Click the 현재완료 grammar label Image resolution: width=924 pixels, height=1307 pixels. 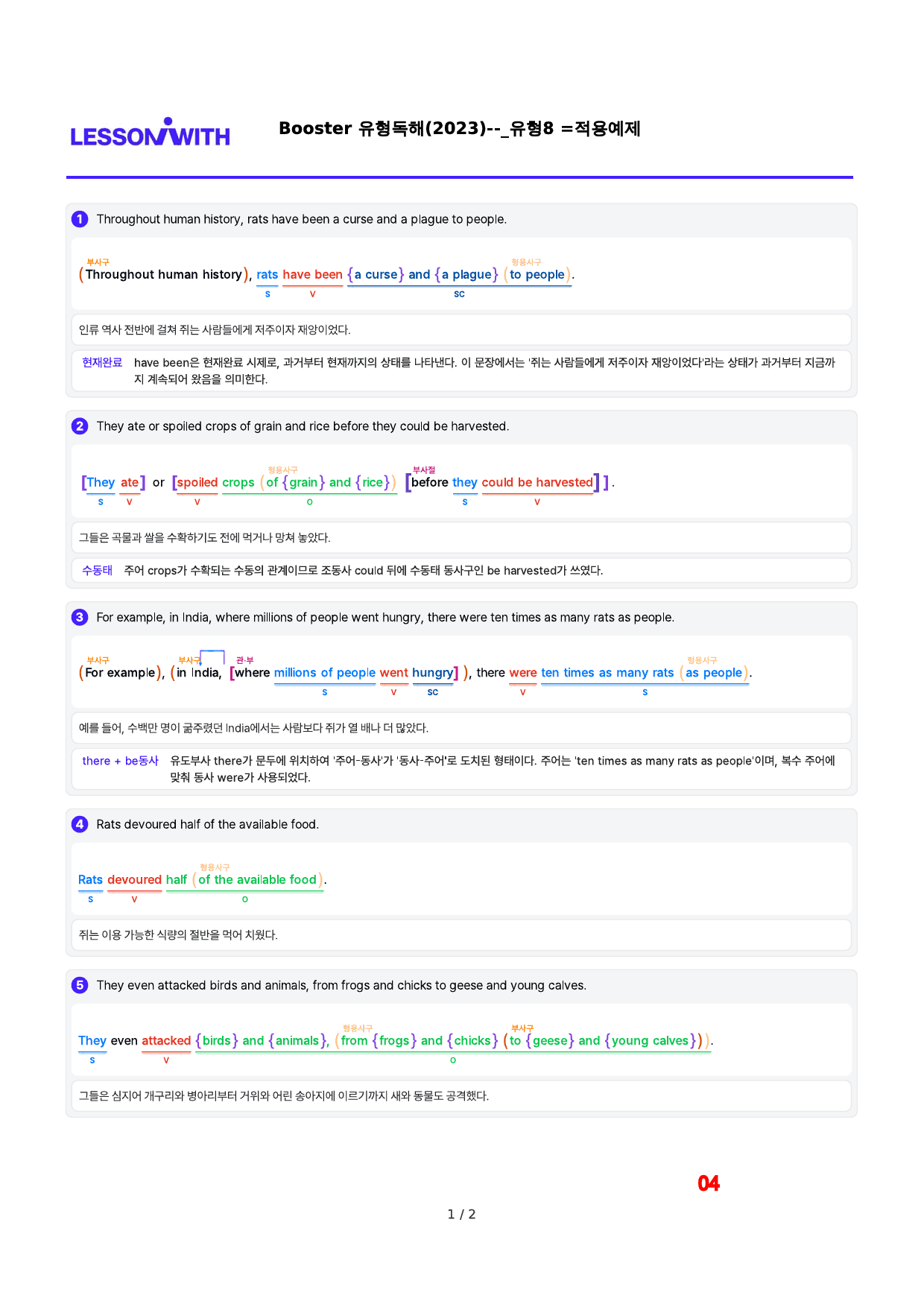click(102, 362)
